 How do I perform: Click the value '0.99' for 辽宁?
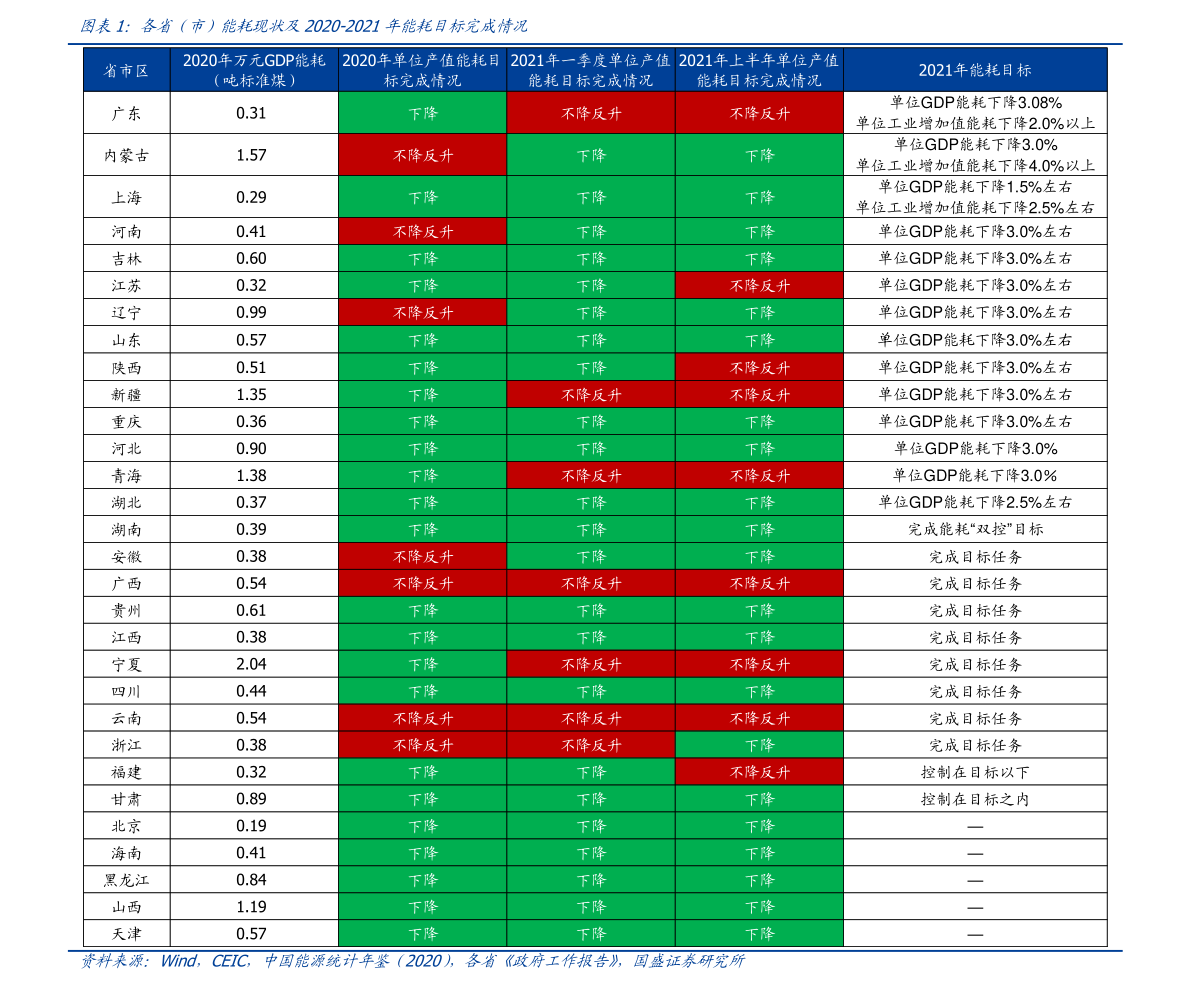(x=251, y=312)
